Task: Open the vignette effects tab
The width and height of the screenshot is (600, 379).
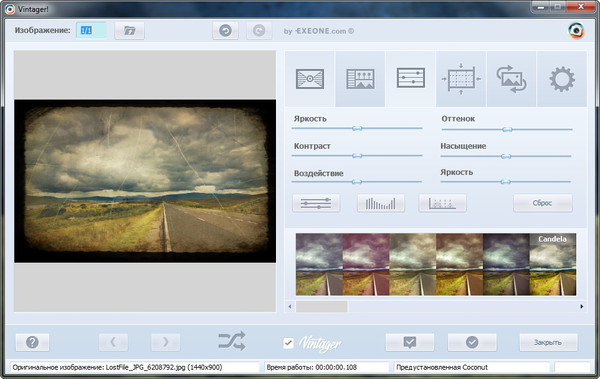Action: coord(310,79)
